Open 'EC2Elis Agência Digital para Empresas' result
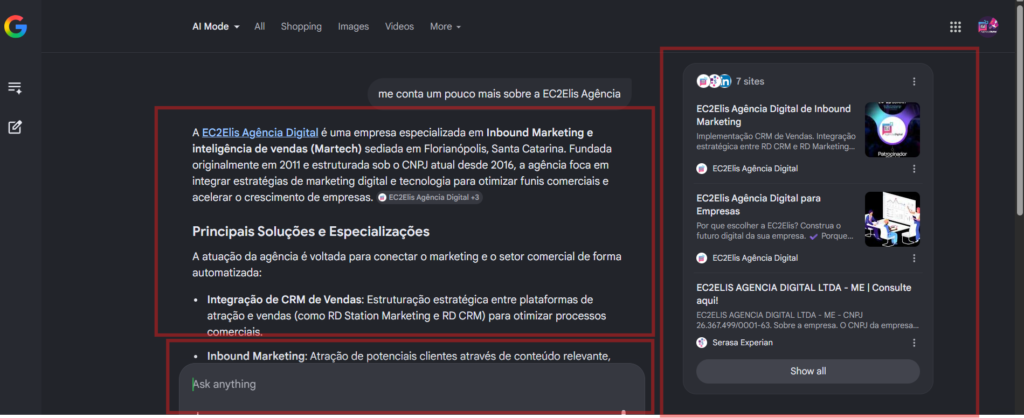 click(758, 205)
